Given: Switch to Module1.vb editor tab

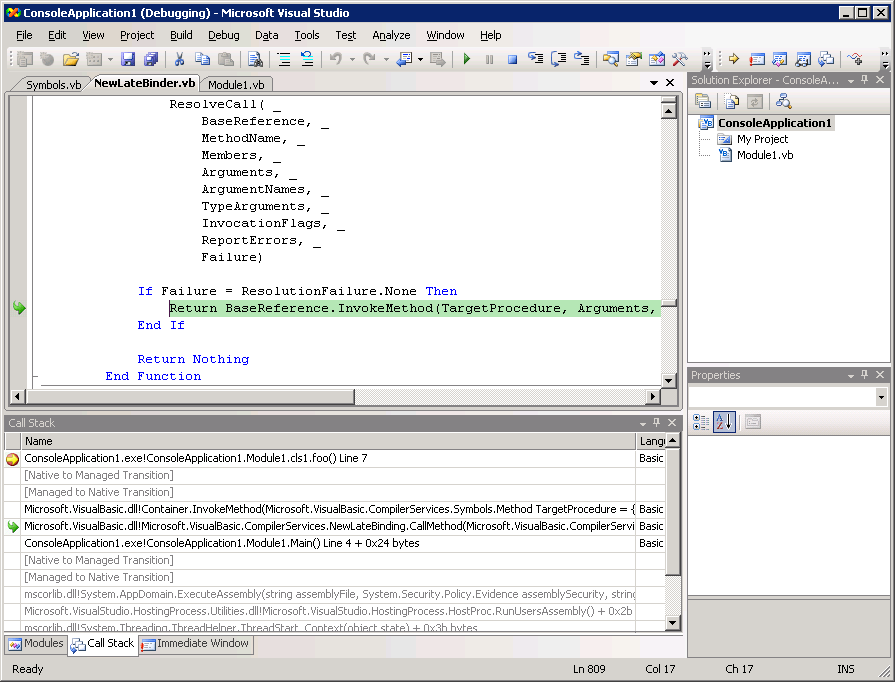Looking at the screenshot, I should tap(236, 84).
